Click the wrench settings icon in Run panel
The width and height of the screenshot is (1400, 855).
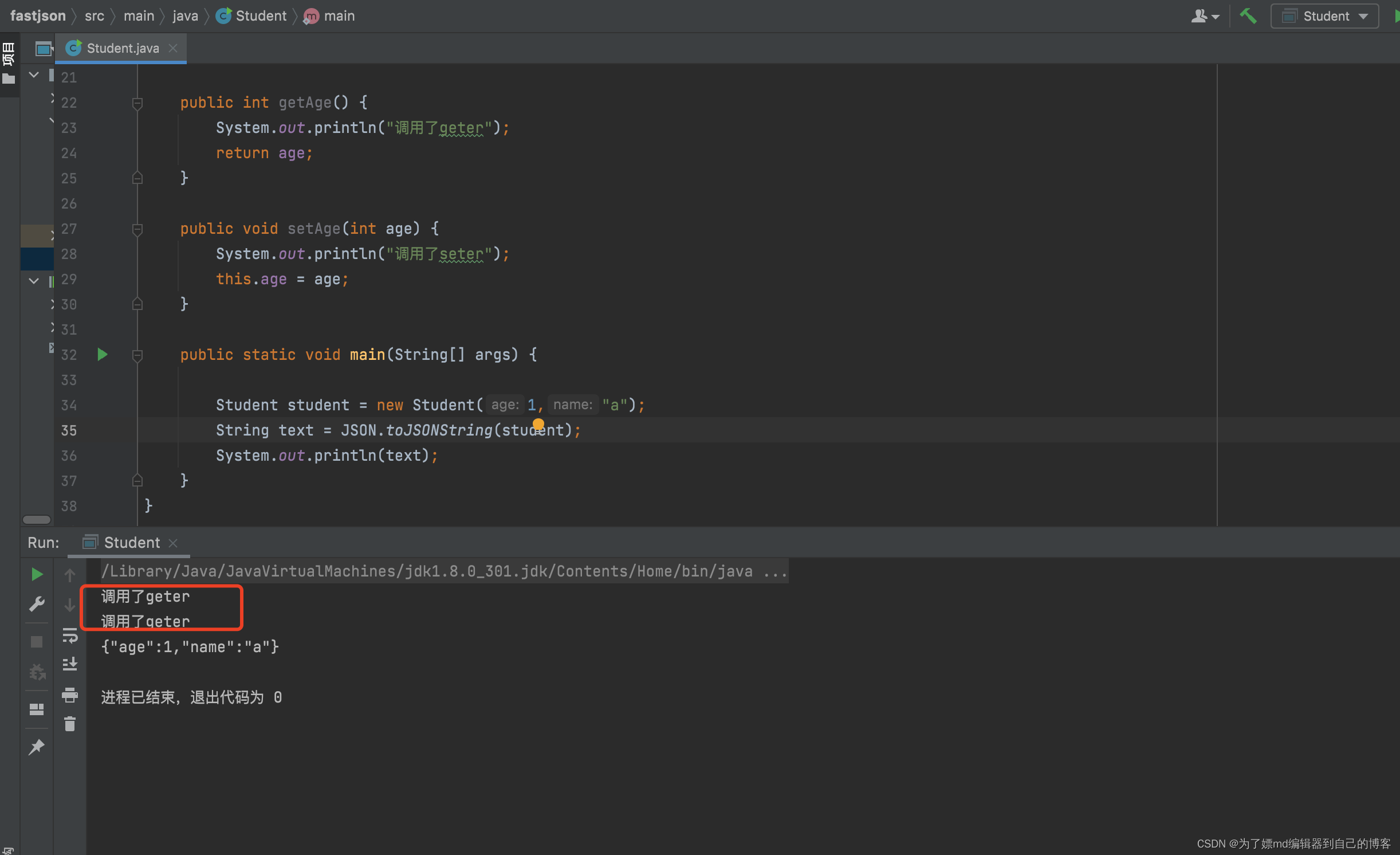pyautogui.click(x=37, y=604)
